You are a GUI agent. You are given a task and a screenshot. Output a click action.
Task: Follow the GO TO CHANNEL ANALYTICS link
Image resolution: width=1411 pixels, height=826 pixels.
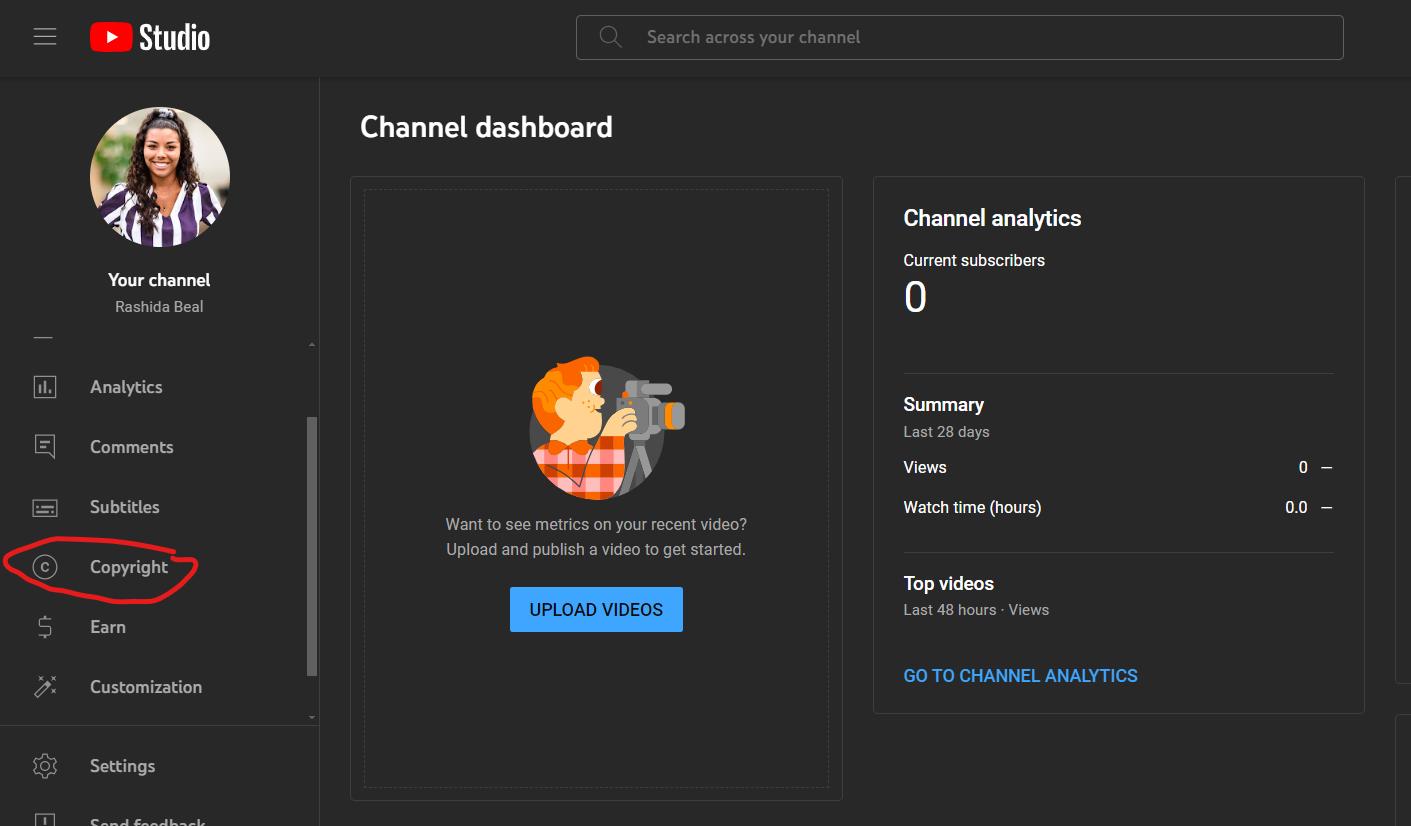tap(1020, 675)
